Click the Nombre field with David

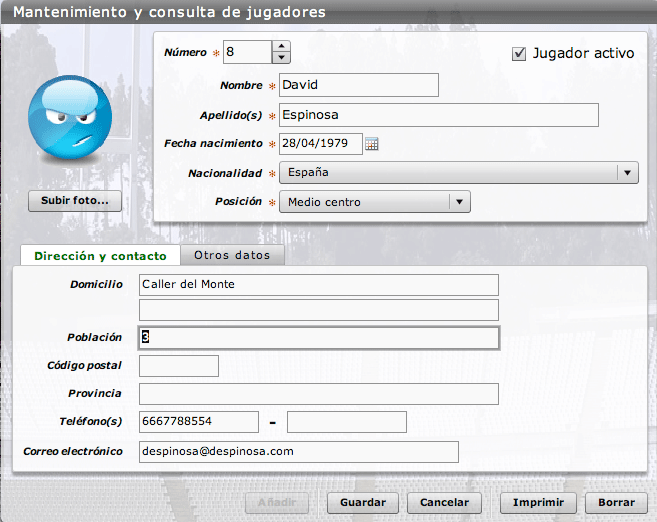(359, 85)
